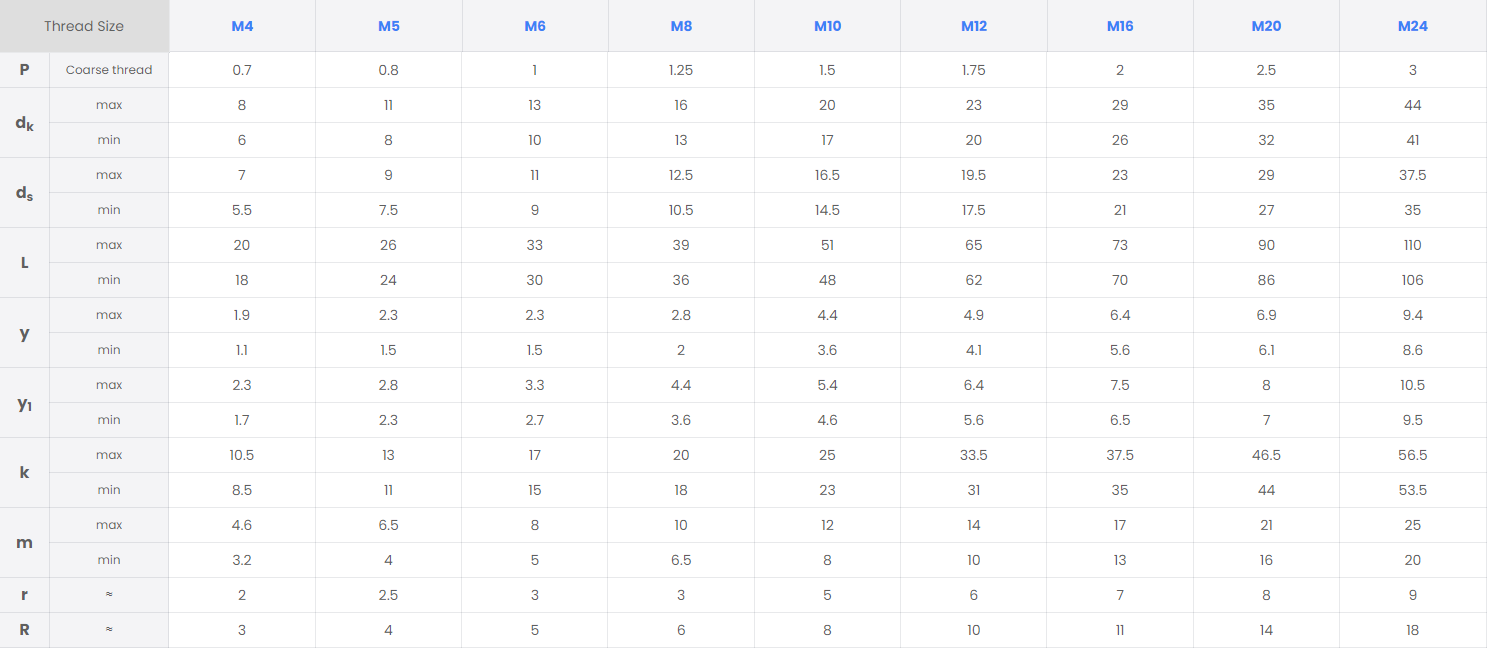Screen dimensions: 1488x648
Task: Open the M5 thread size link
Action: click(388, 26)
